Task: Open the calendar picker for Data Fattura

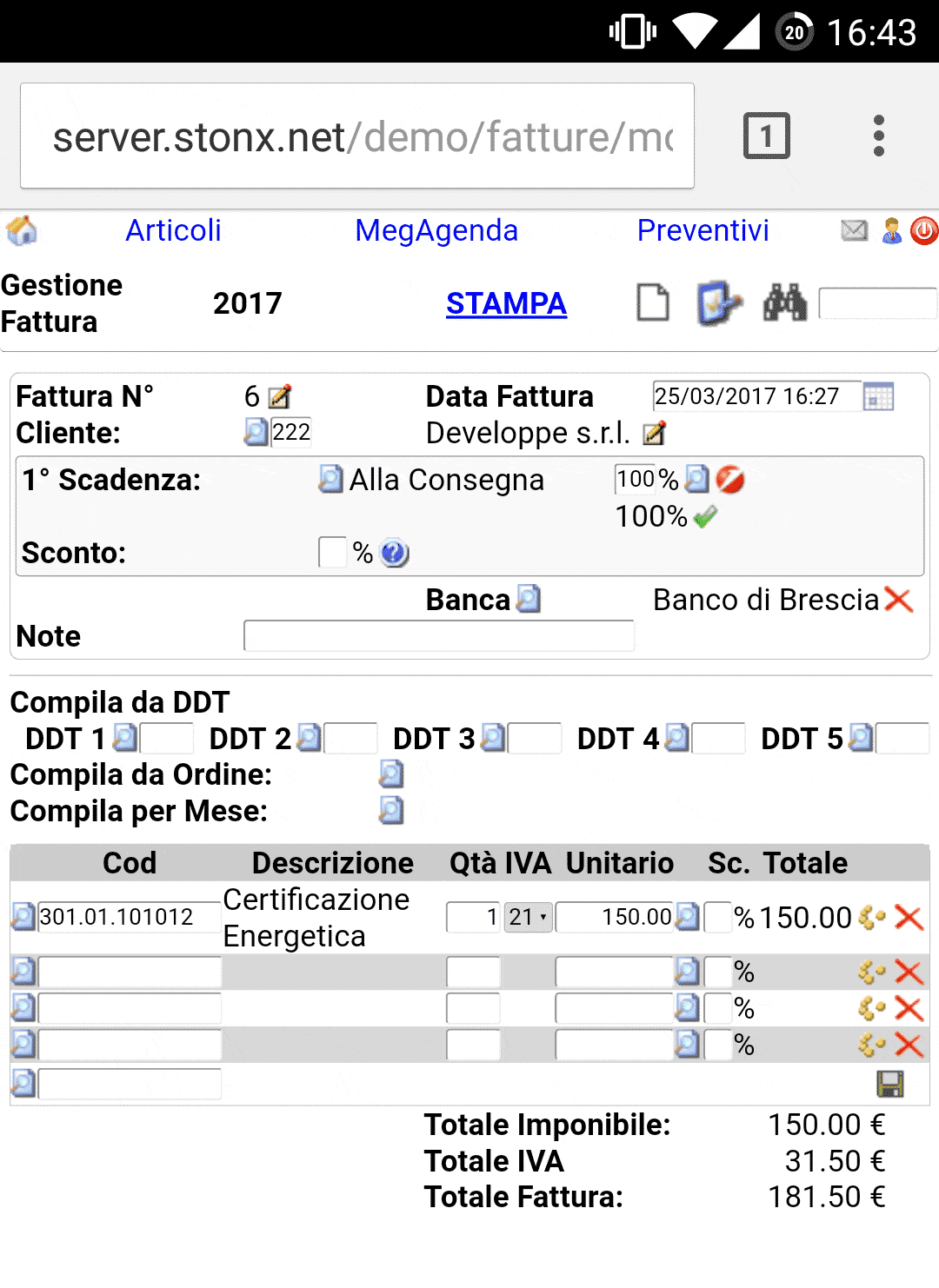Action: click(878, 397)
